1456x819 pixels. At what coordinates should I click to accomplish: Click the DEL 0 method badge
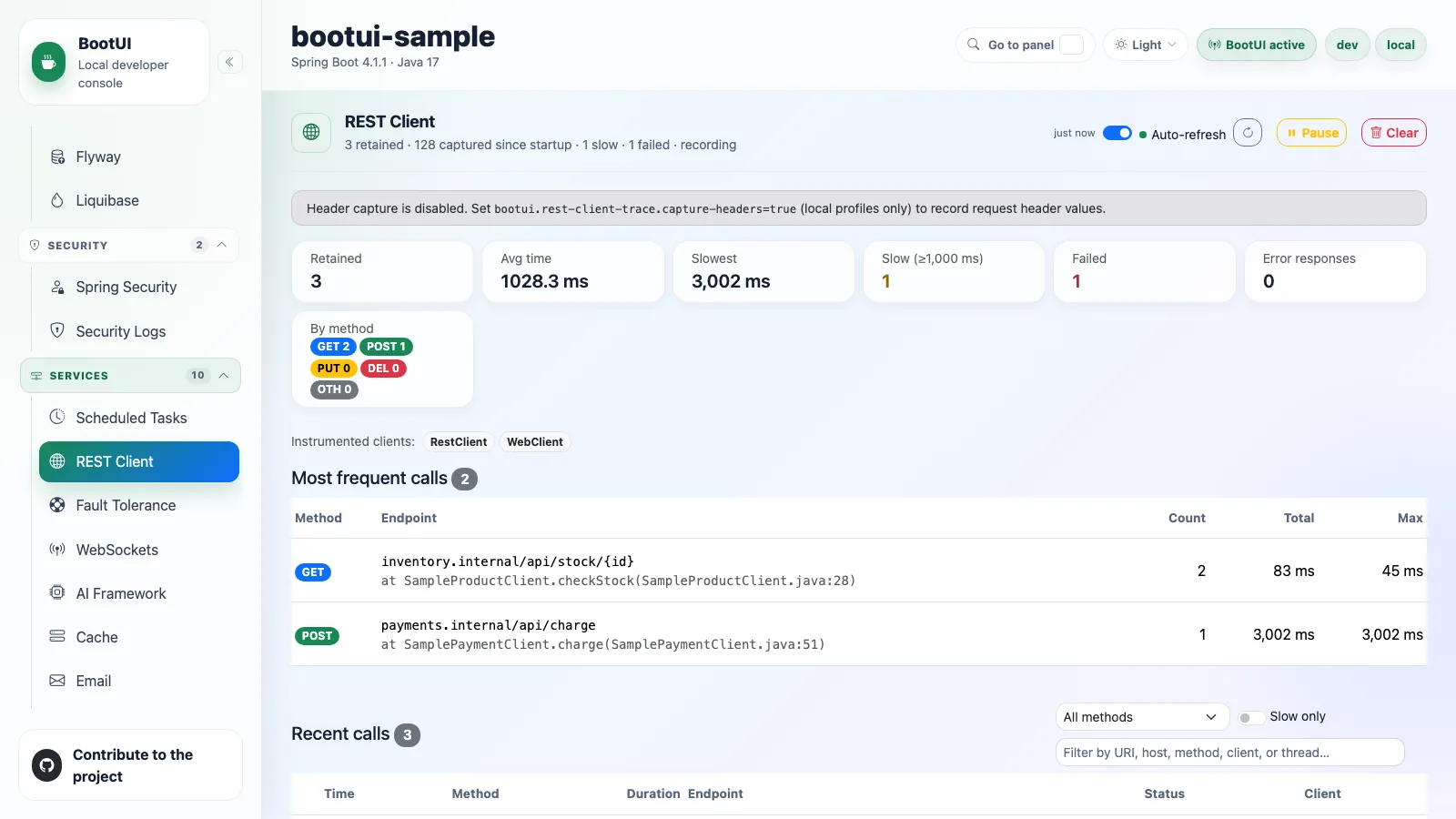point(383,369)
